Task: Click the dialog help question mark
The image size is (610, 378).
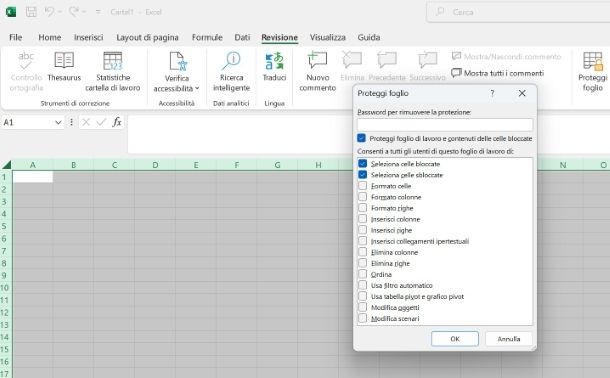Action: pyautogui.click(x=492, y=93)
